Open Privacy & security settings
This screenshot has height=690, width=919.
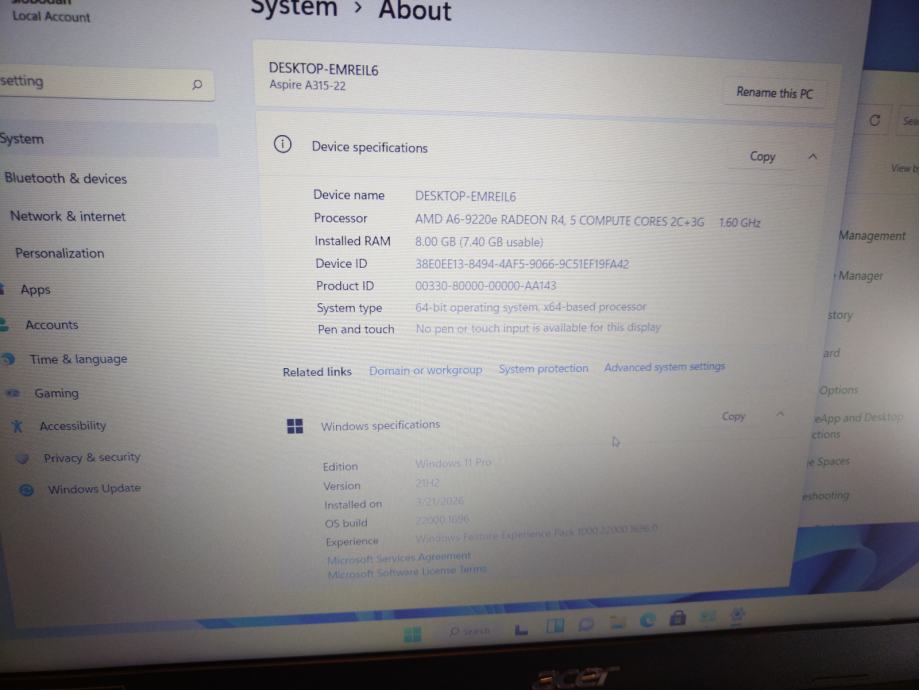click(x=91, y=457)
